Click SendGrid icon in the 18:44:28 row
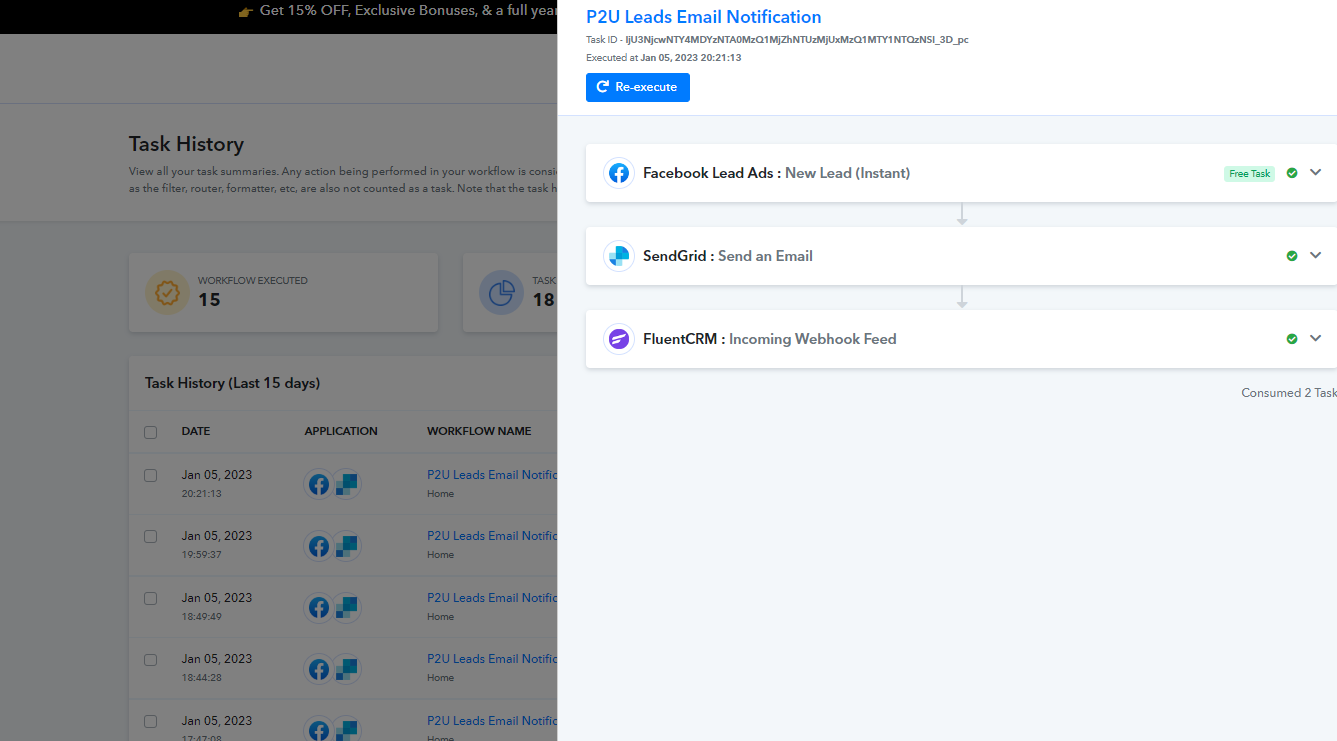 346,669
